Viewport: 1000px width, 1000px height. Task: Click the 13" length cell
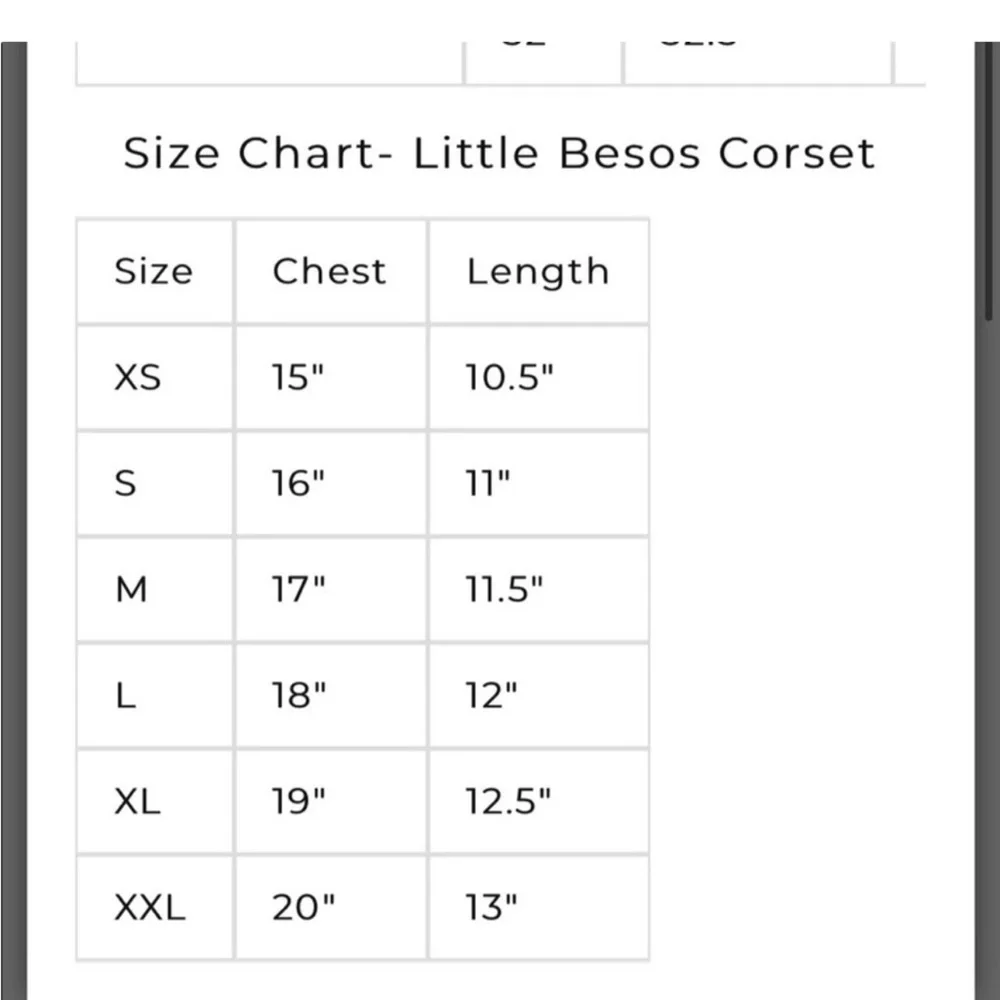(491, 908)
